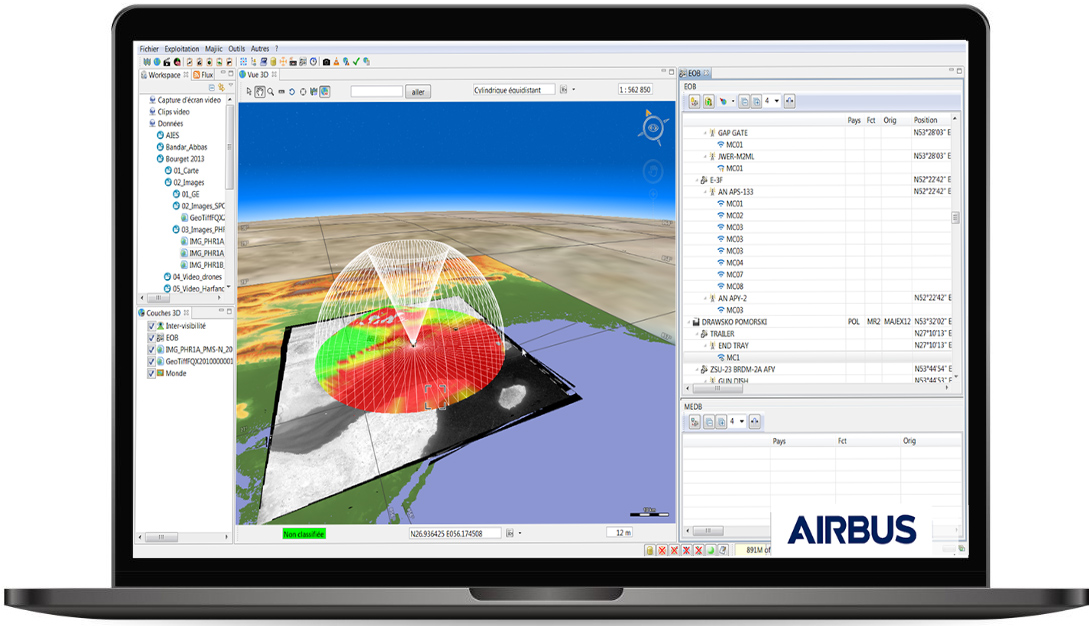
Task: Click the compass eye control in 3D view
Action: [652, 126]
